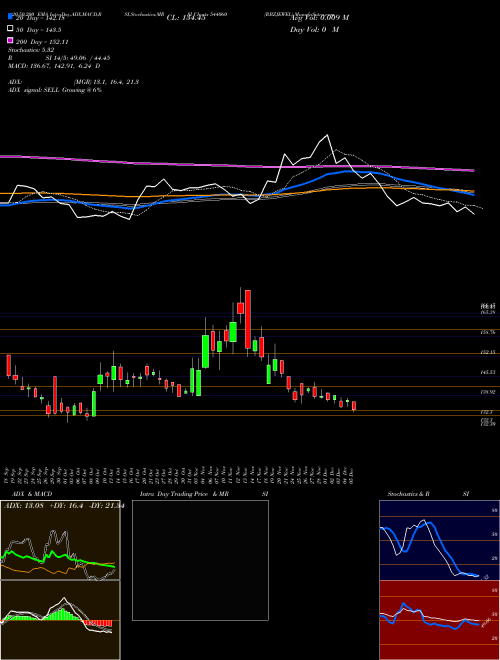This screenshot has width=500, height=660.
Task: Click the 'ADX: 13.08 +DY: 16.4 -DY: 21.34' header
Action: (63, 506)
